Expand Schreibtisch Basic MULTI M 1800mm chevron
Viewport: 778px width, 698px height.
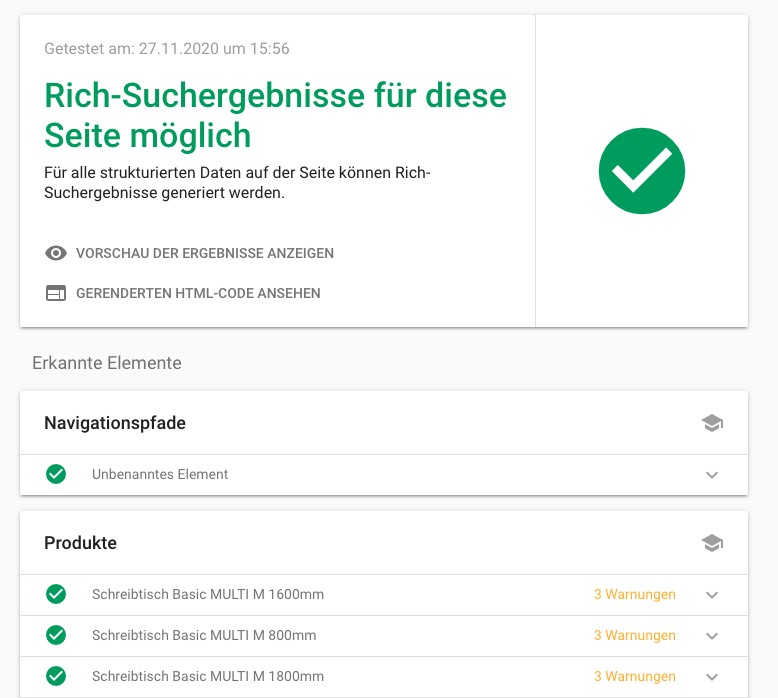click(x=712, y=677)
